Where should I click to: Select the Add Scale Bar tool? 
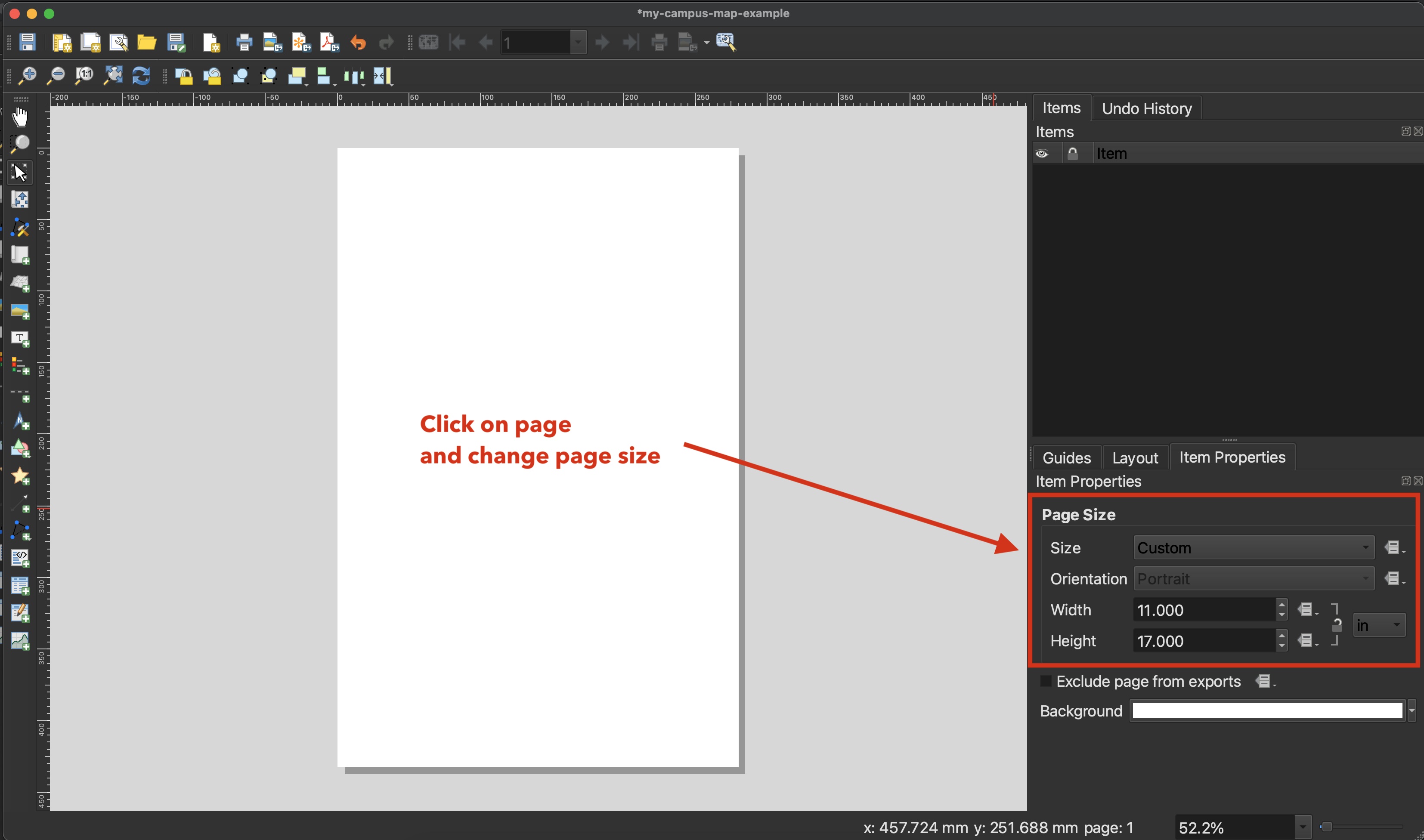click(20, 395)
